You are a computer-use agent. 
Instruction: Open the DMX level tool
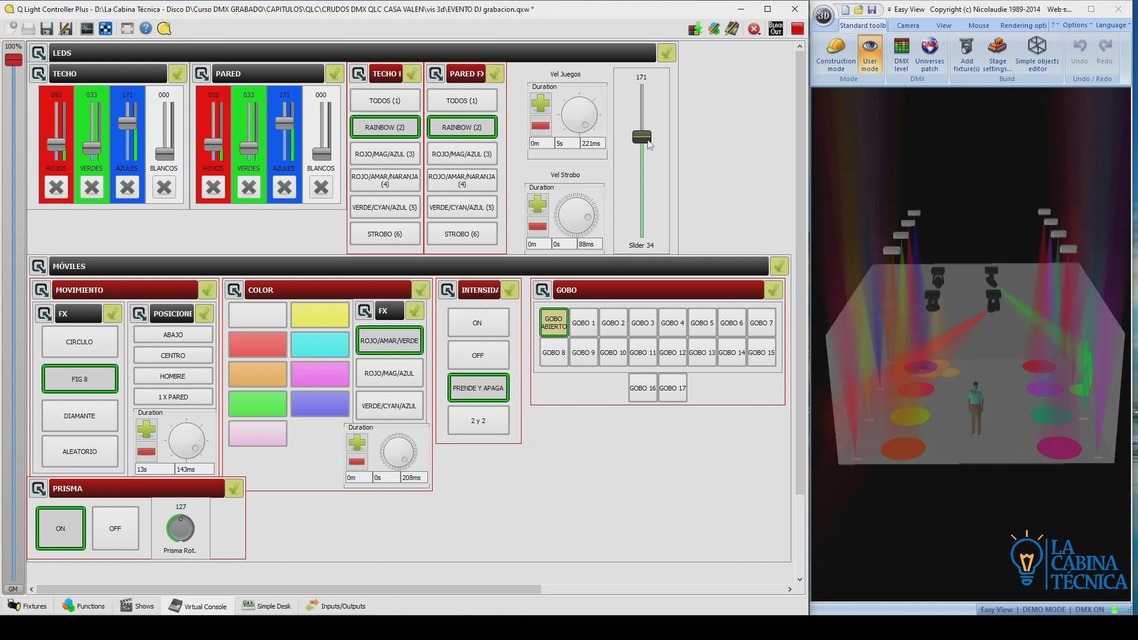(x=901, y=54)
